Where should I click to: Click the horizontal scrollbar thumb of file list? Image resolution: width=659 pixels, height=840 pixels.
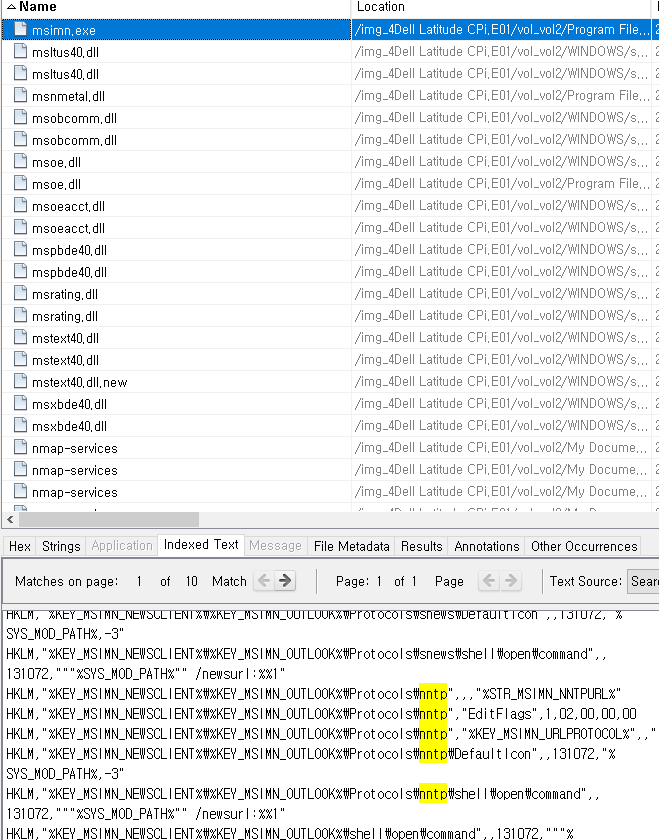pyautogui.click(x=109, y=519)
